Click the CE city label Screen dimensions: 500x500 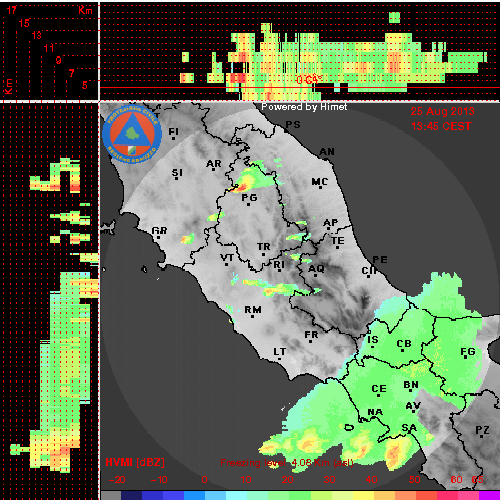pos(379,389)
